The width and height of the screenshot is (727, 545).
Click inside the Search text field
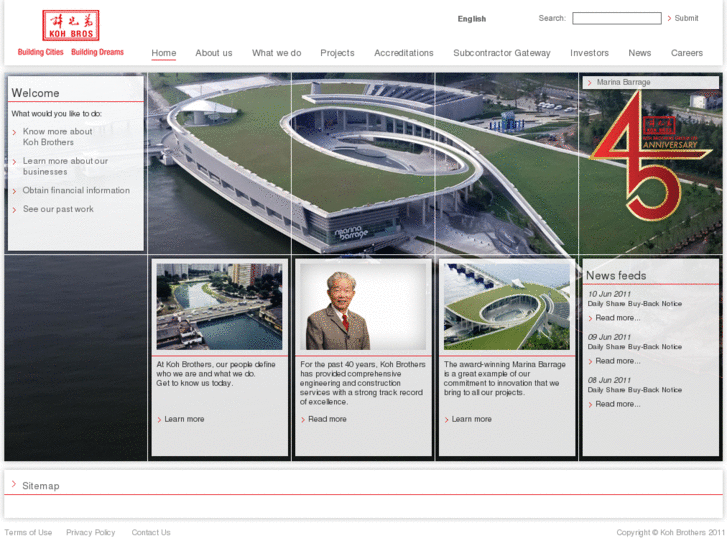(x=617, y=18)
